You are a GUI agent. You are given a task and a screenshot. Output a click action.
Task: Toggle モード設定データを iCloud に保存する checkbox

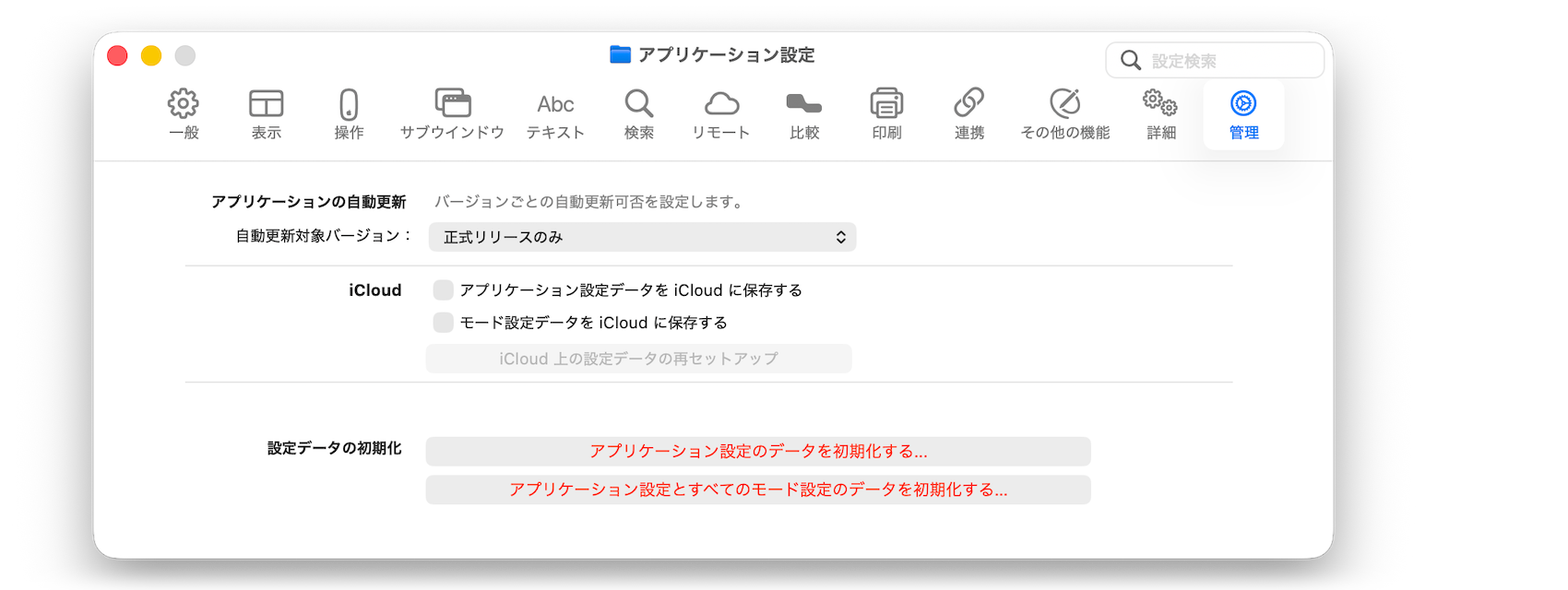pos(444,323)
